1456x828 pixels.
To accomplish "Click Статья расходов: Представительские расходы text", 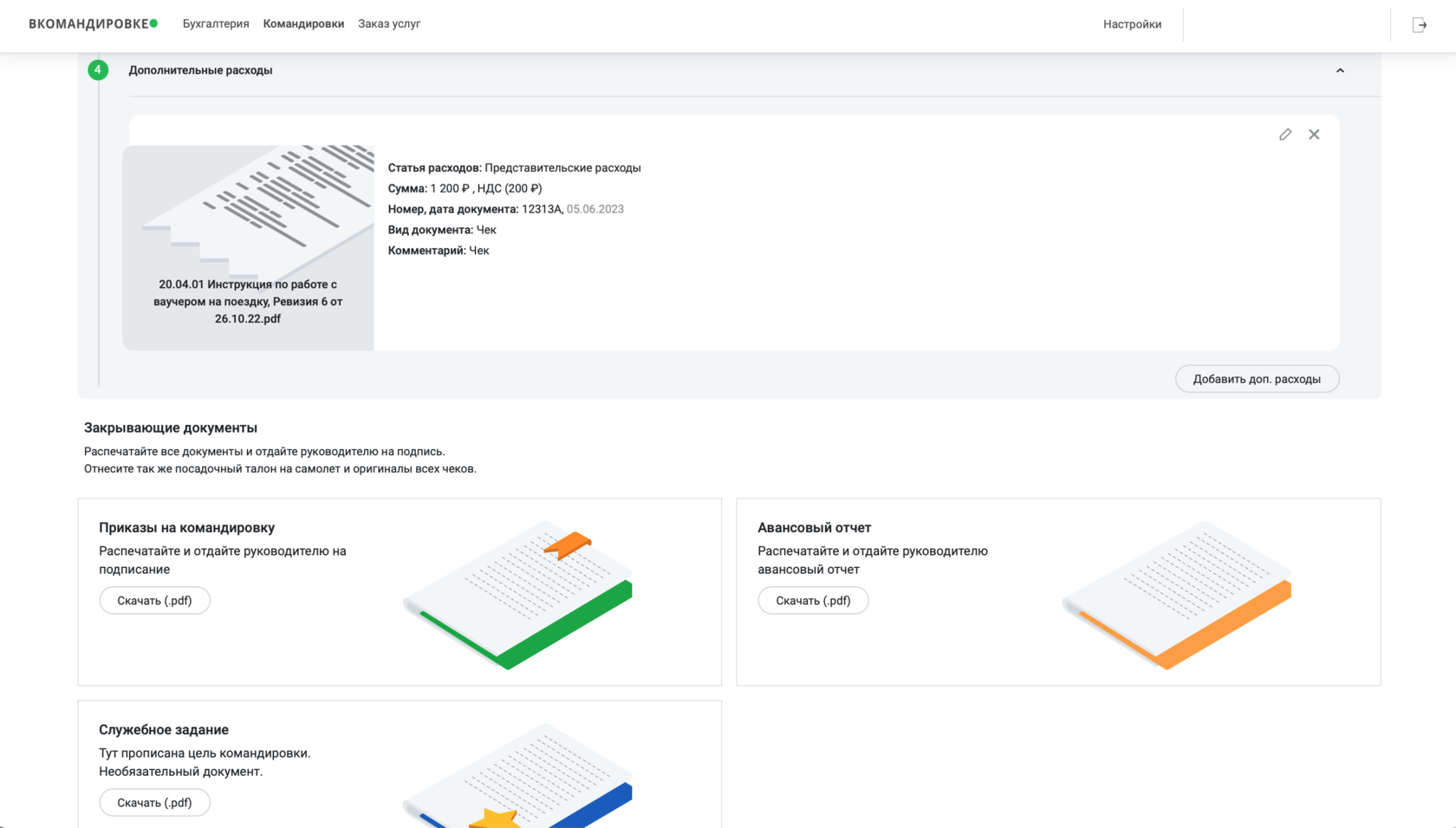I will point(514,167).
